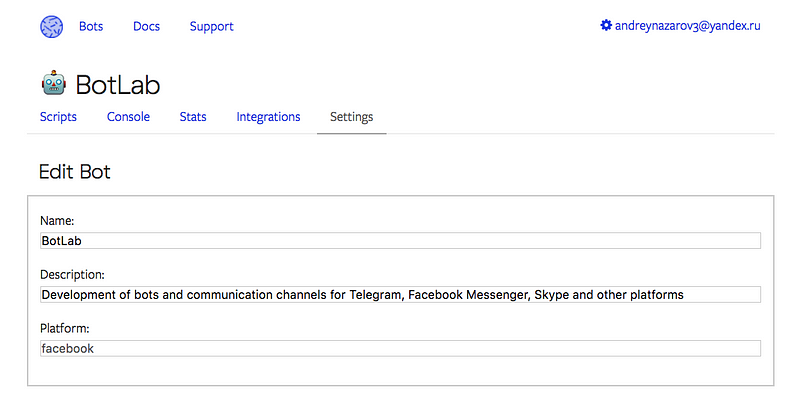This screenshot has height=396, width=800.
Task: Click the Description: label
Action: 72,275
